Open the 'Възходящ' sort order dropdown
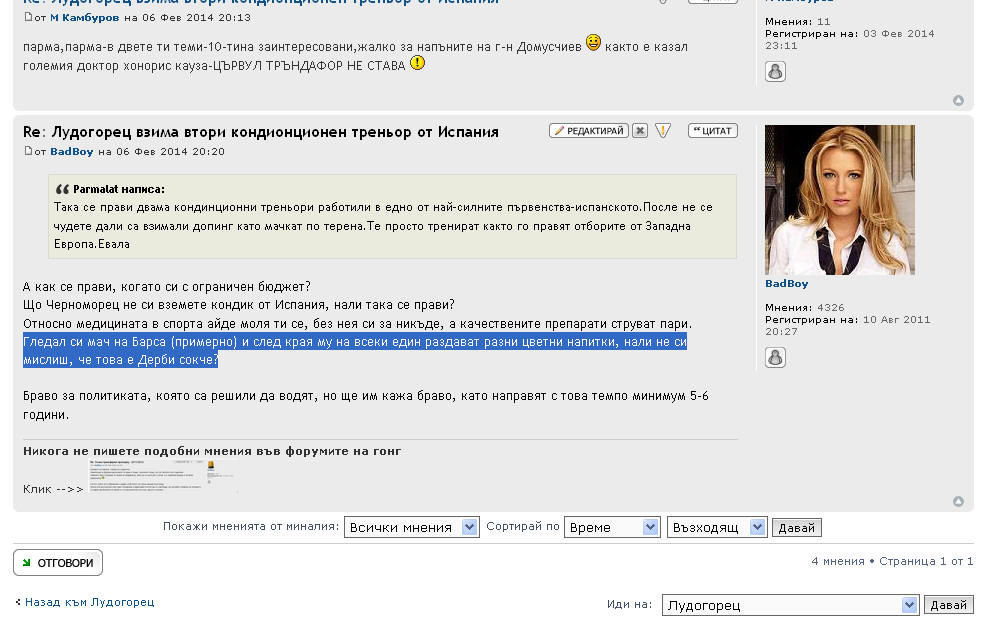 tap(716, 527)
